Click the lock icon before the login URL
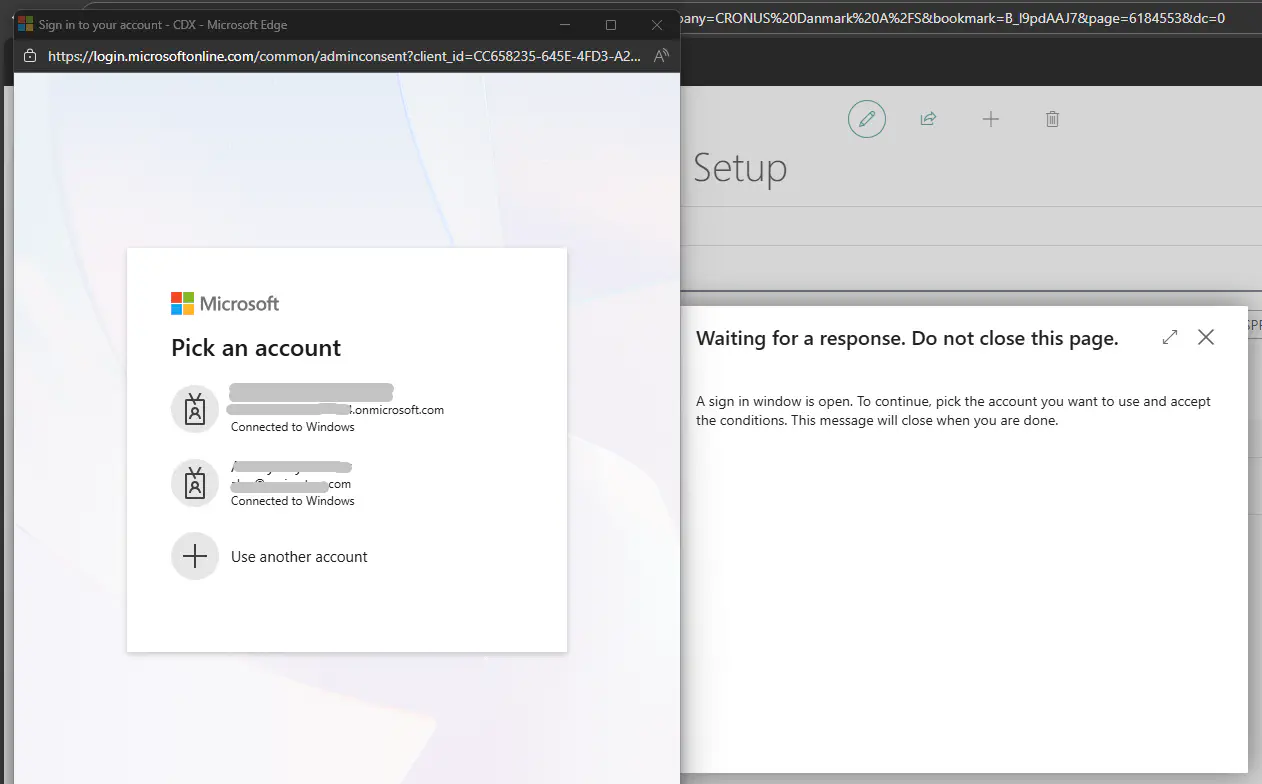 [x=30, y=56]
